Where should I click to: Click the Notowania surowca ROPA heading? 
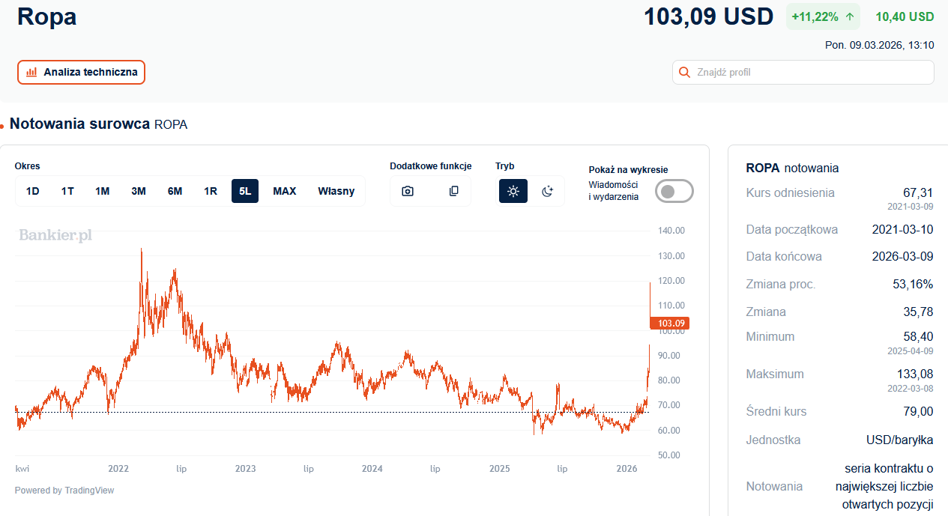coord(99,124)
